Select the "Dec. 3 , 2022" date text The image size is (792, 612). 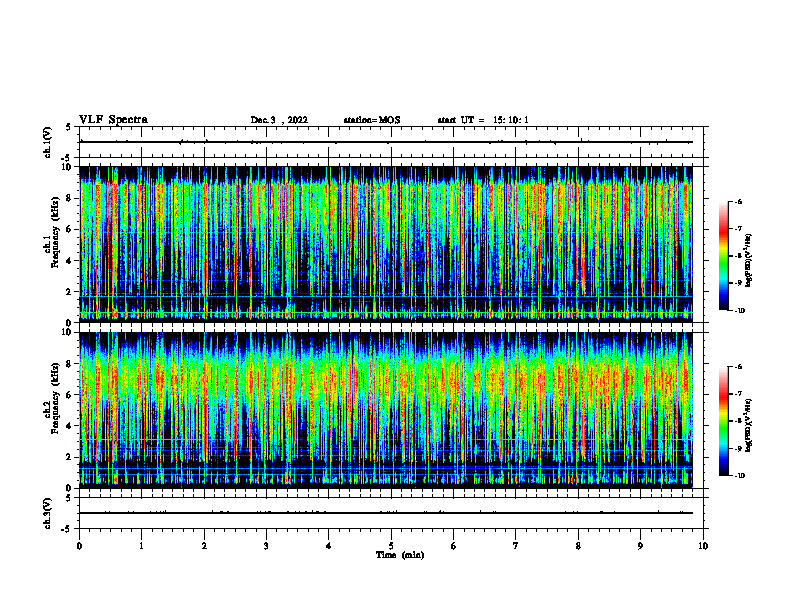coord(279,120)
